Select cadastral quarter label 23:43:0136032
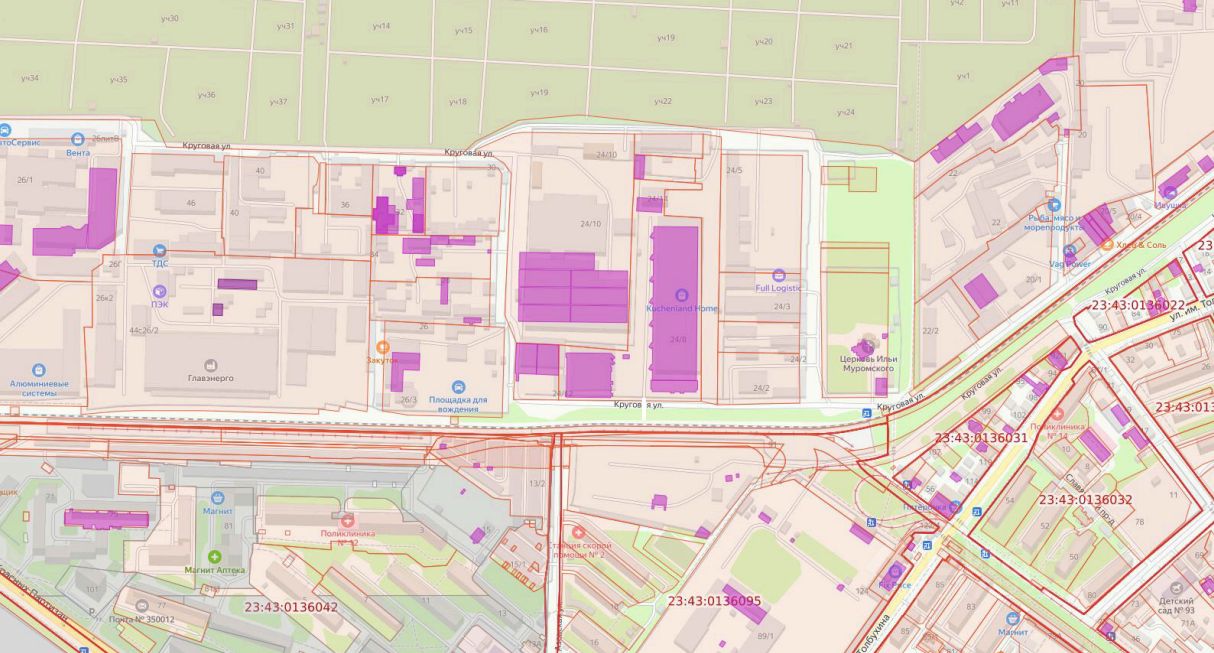1214x653 pixels. [x=1085, y=498]
